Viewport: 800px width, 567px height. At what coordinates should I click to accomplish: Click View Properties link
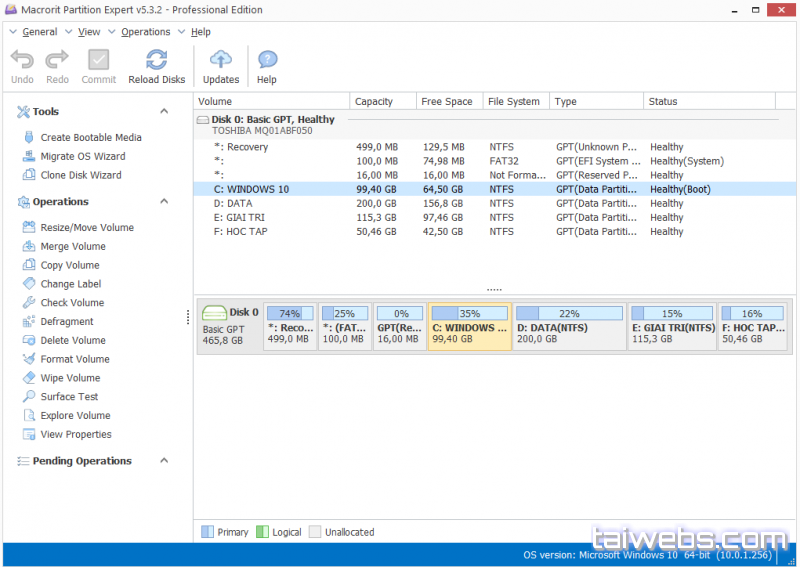[75, 435]
